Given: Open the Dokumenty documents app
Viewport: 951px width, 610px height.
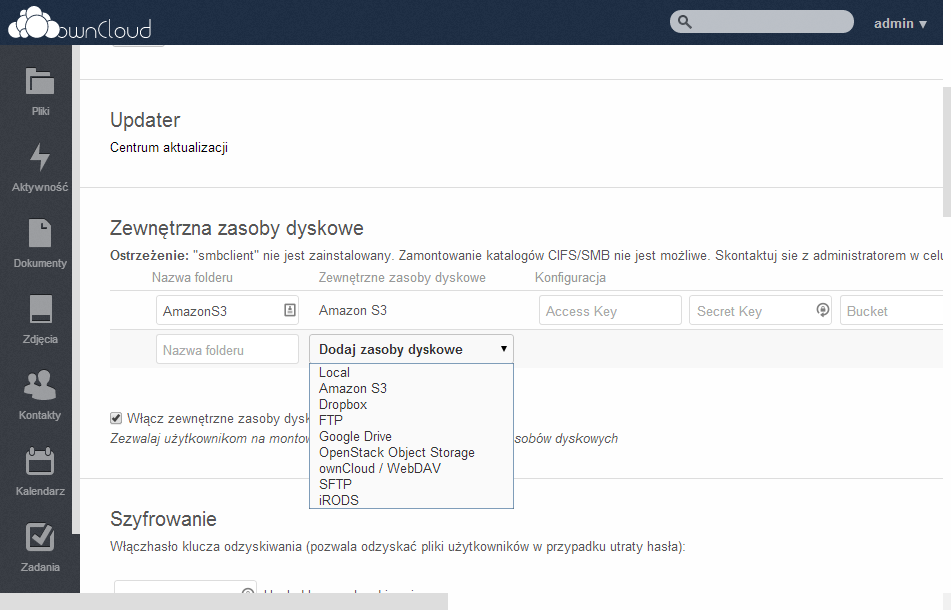Looking at the screenshot, I should (x=40, y=243).
